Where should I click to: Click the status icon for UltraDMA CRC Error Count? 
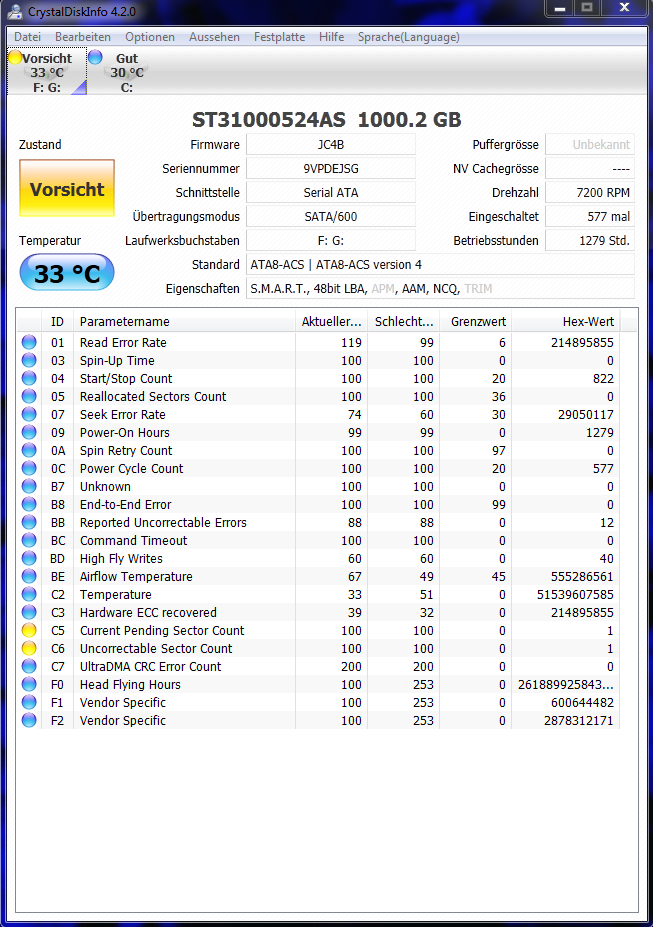click(29, 666)
